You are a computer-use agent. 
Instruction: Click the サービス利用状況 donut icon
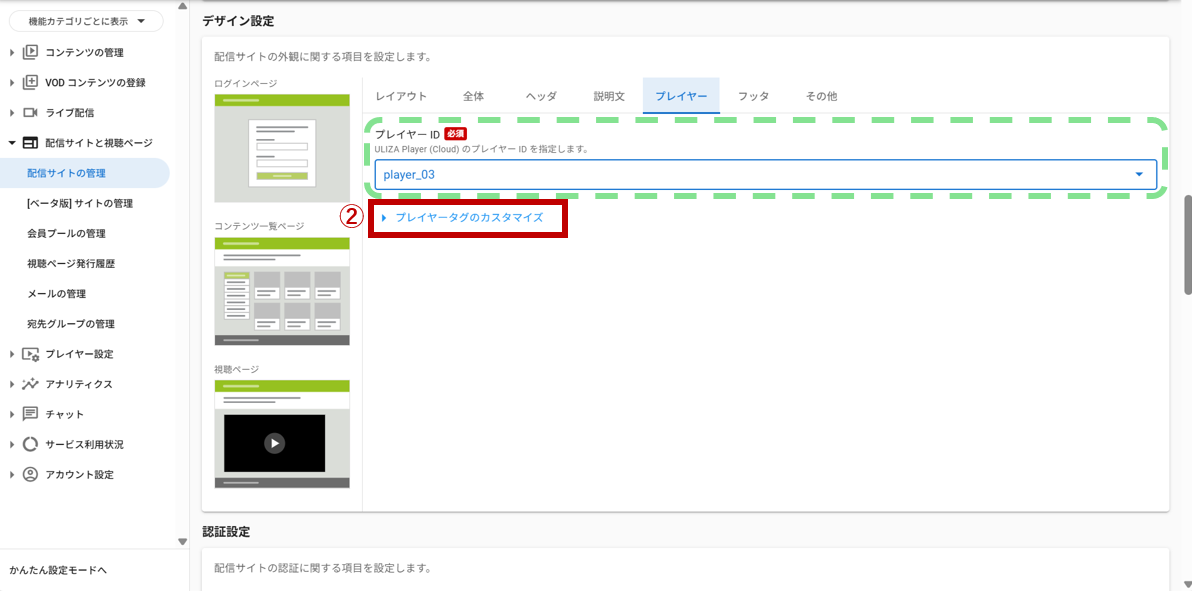pos(30,444)
